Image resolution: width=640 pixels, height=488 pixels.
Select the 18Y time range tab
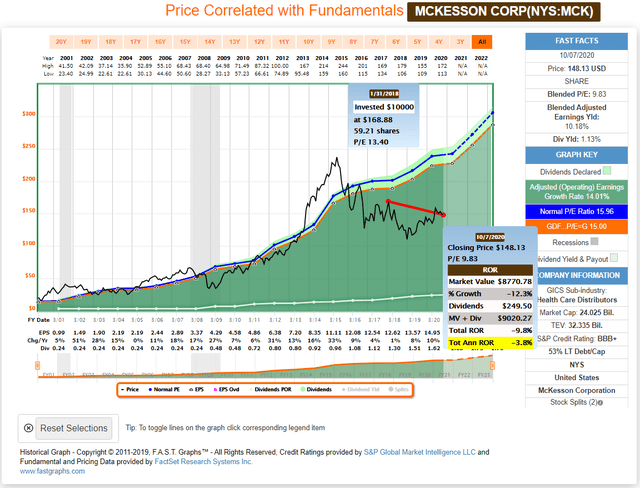coord(111,42)
